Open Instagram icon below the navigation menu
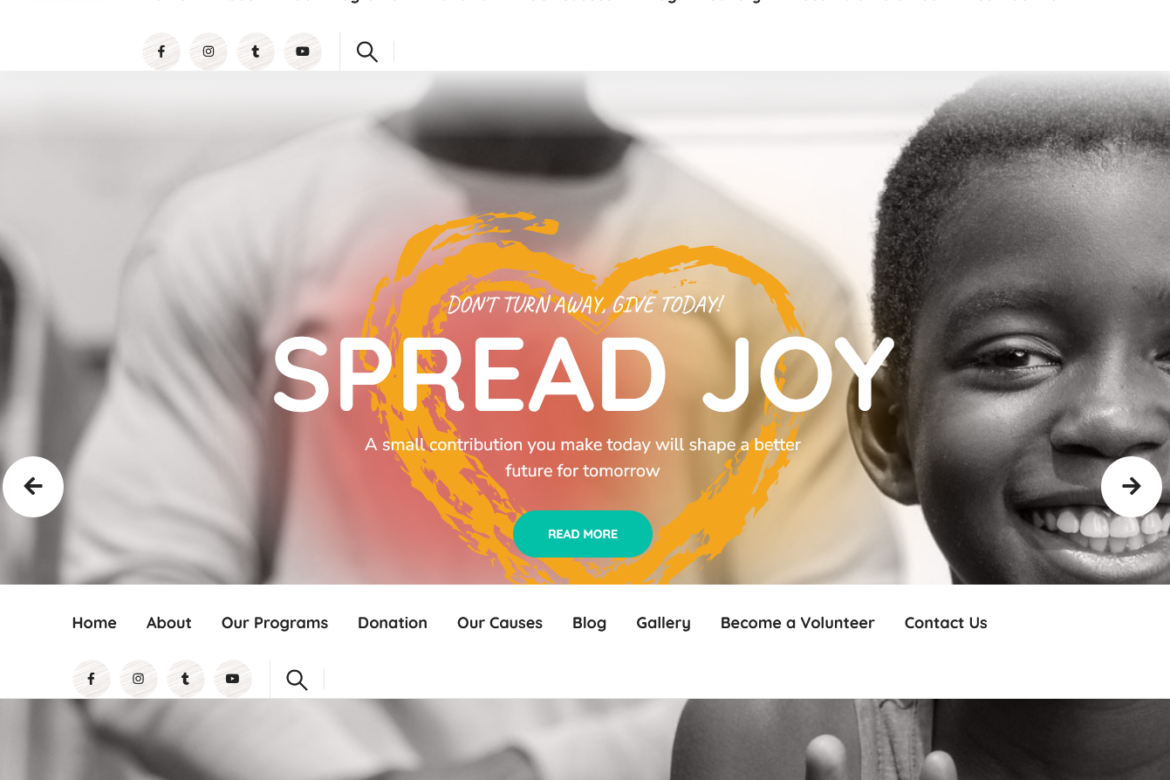 [x=138, y=678]
